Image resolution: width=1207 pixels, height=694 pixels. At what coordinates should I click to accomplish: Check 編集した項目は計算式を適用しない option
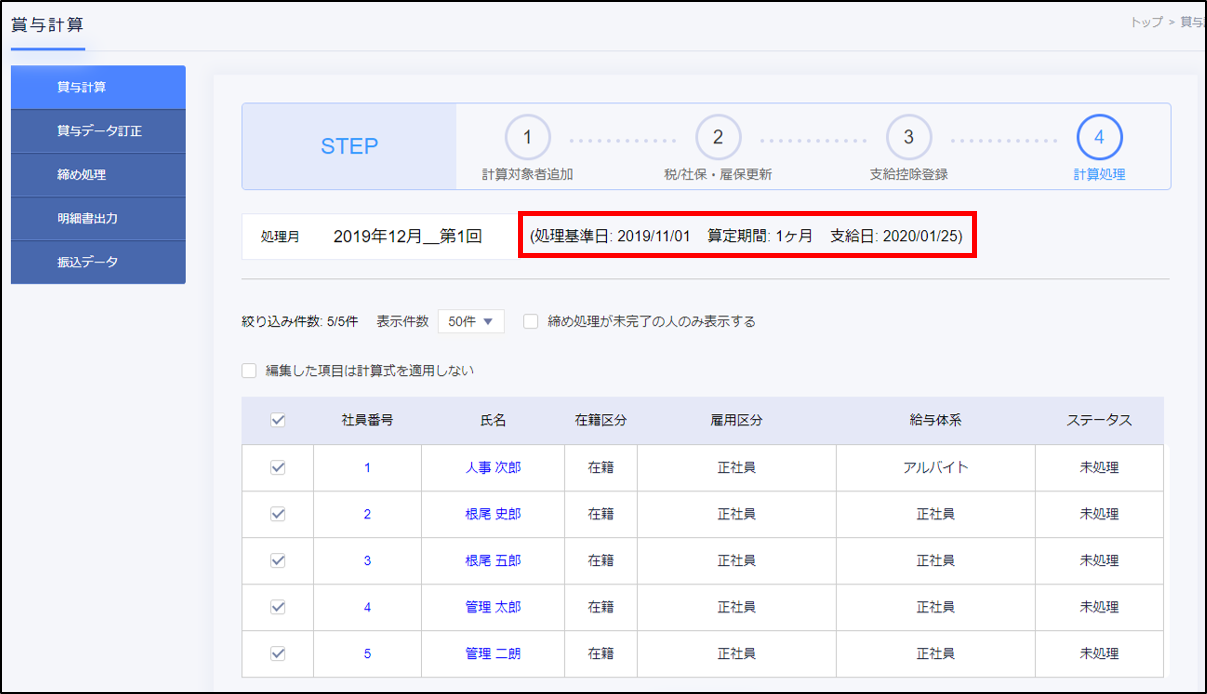[x=250, y=371]
